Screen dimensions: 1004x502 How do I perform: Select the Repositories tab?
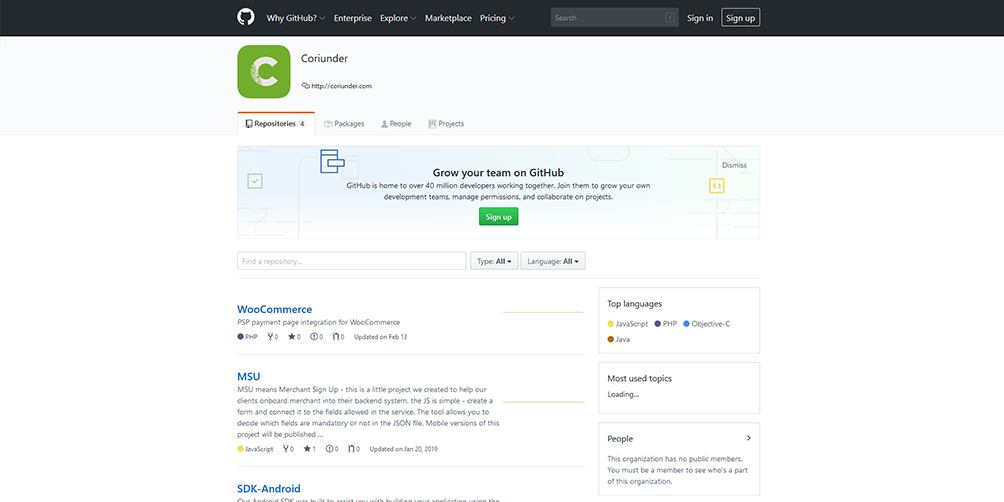[276, 124]
